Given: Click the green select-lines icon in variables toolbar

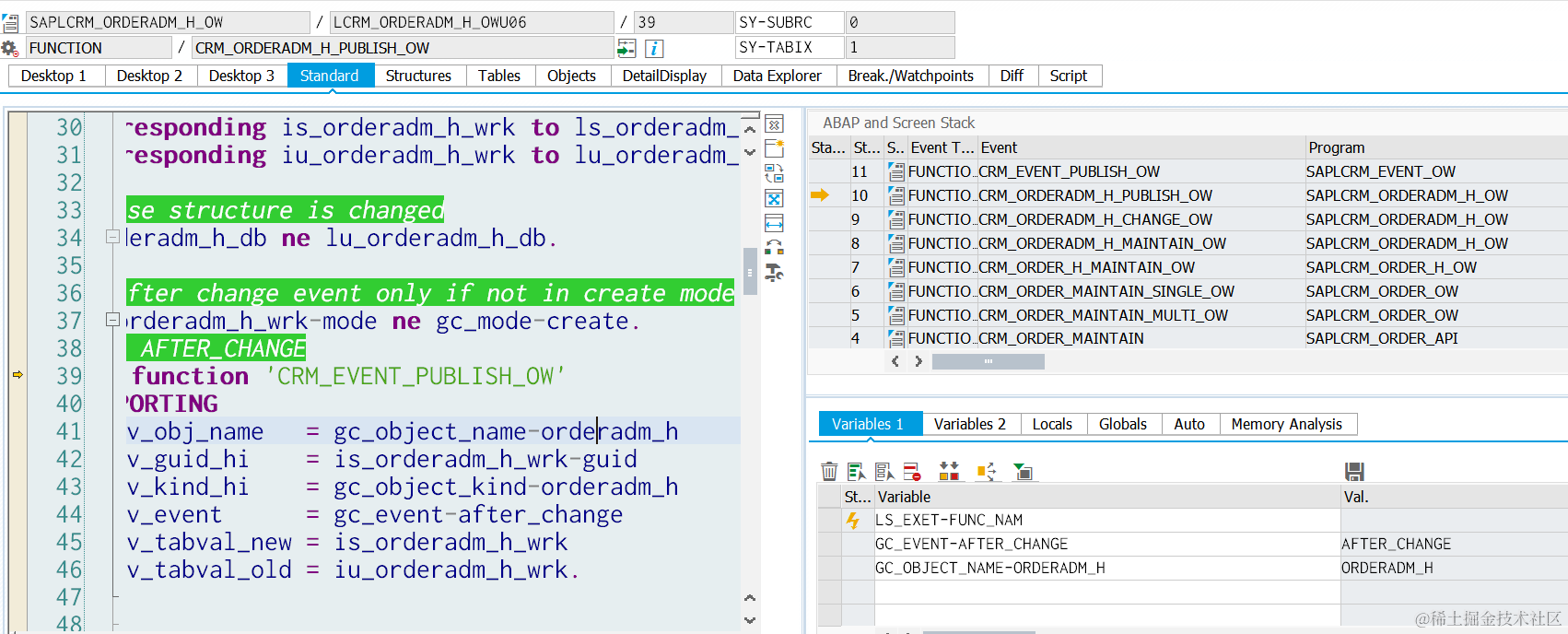Looking at the screenshot, I should [x=857, y=472].
